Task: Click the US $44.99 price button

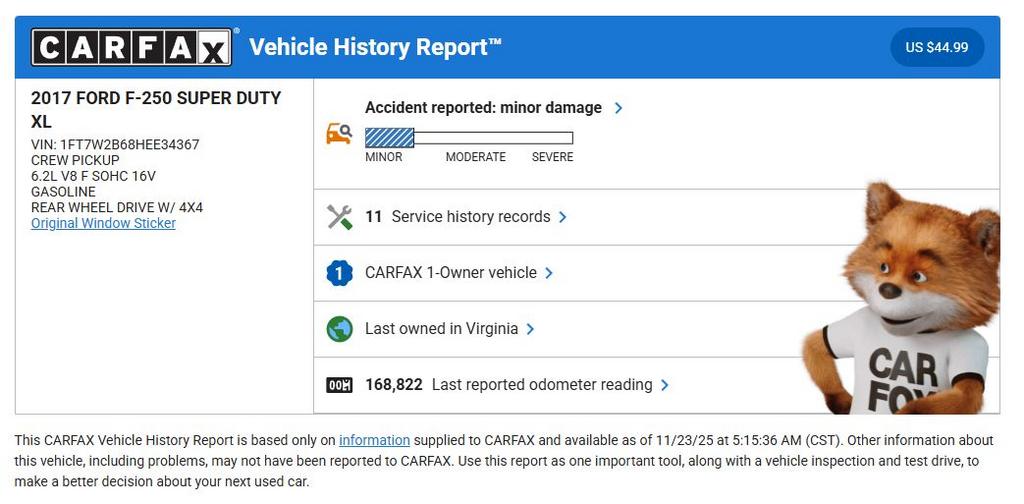Action: pos(937,47)
